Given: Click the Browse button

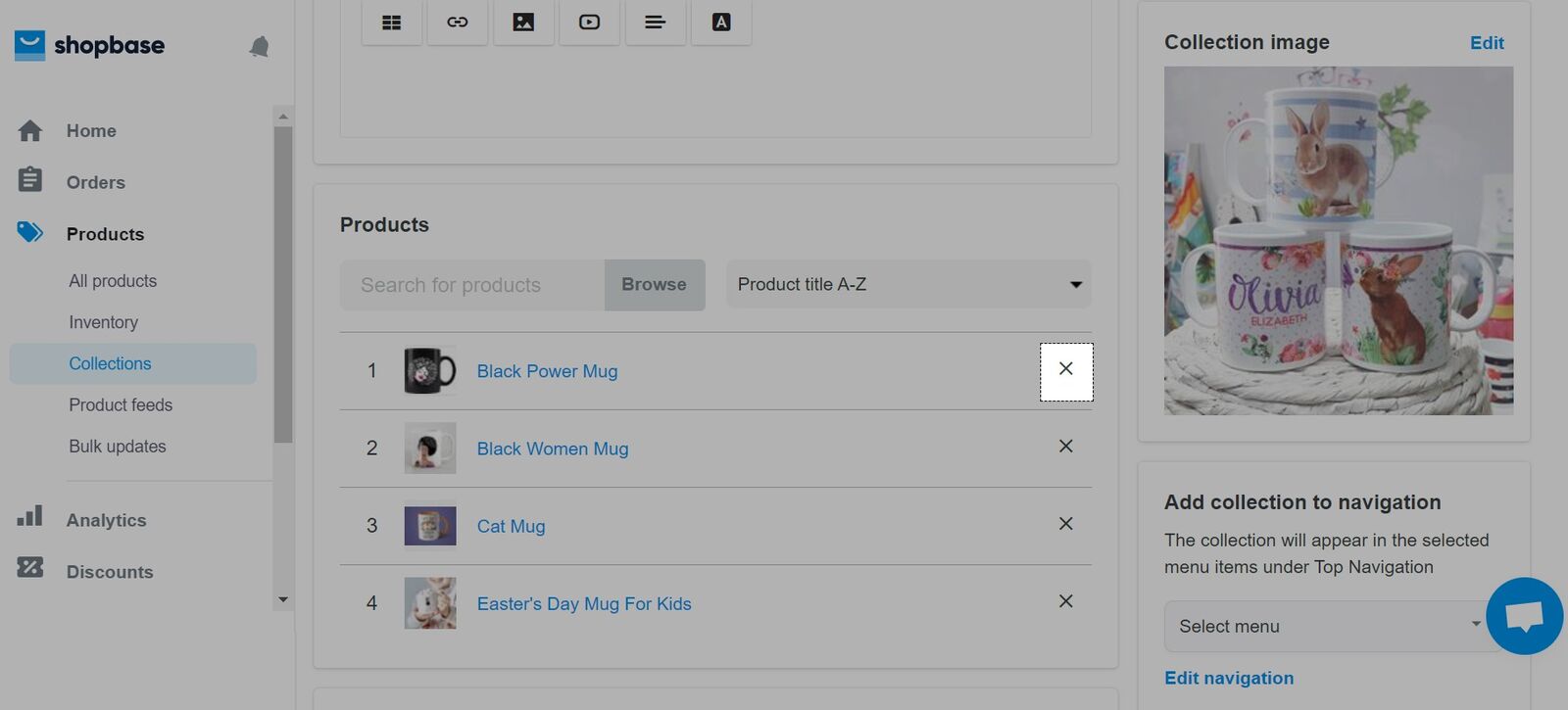Looking at the screenshot, I should coord(654,285).
